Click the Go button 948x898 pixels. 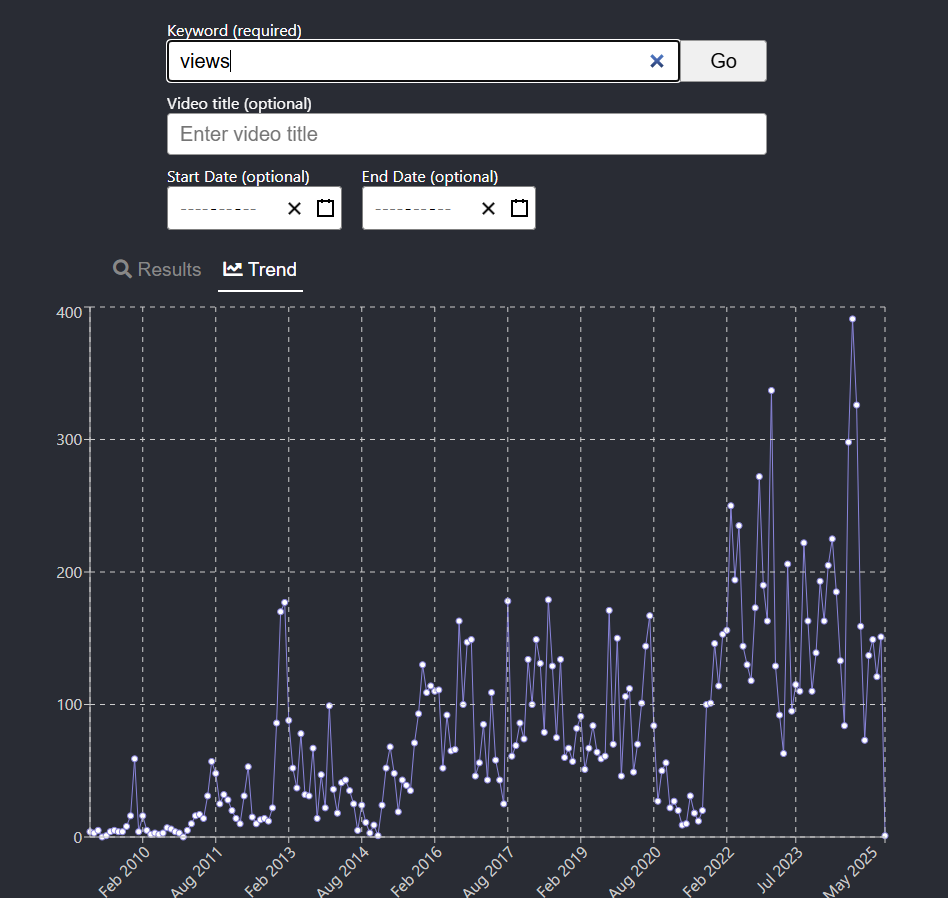point(723,61)
